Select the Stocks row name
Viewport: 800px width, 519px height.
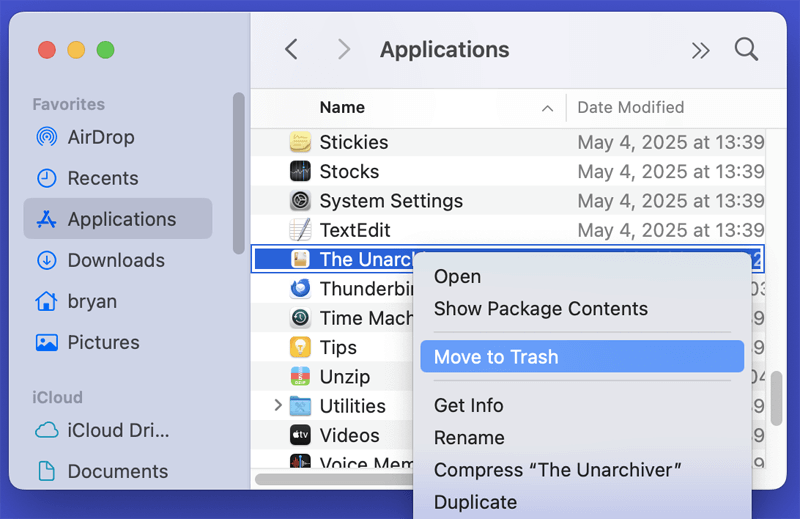[349, 171]
